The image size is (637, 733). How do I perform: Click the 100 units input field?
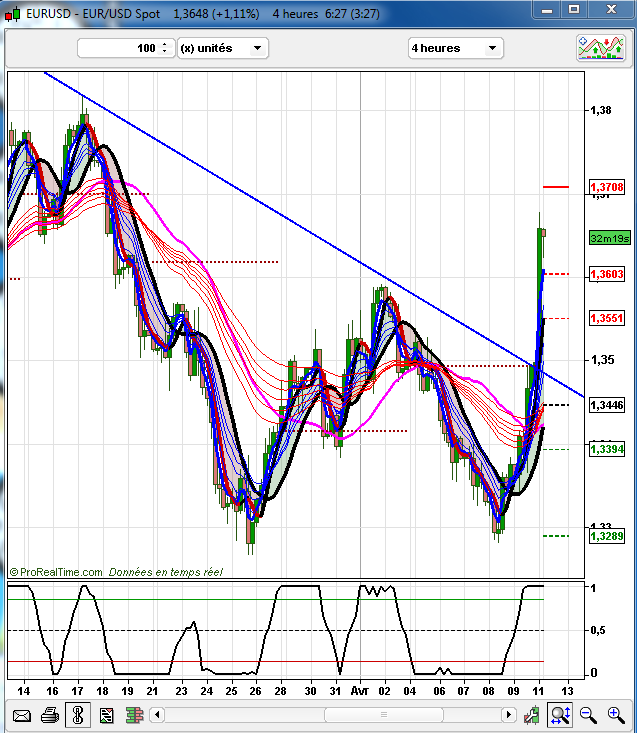click(126, 48)
